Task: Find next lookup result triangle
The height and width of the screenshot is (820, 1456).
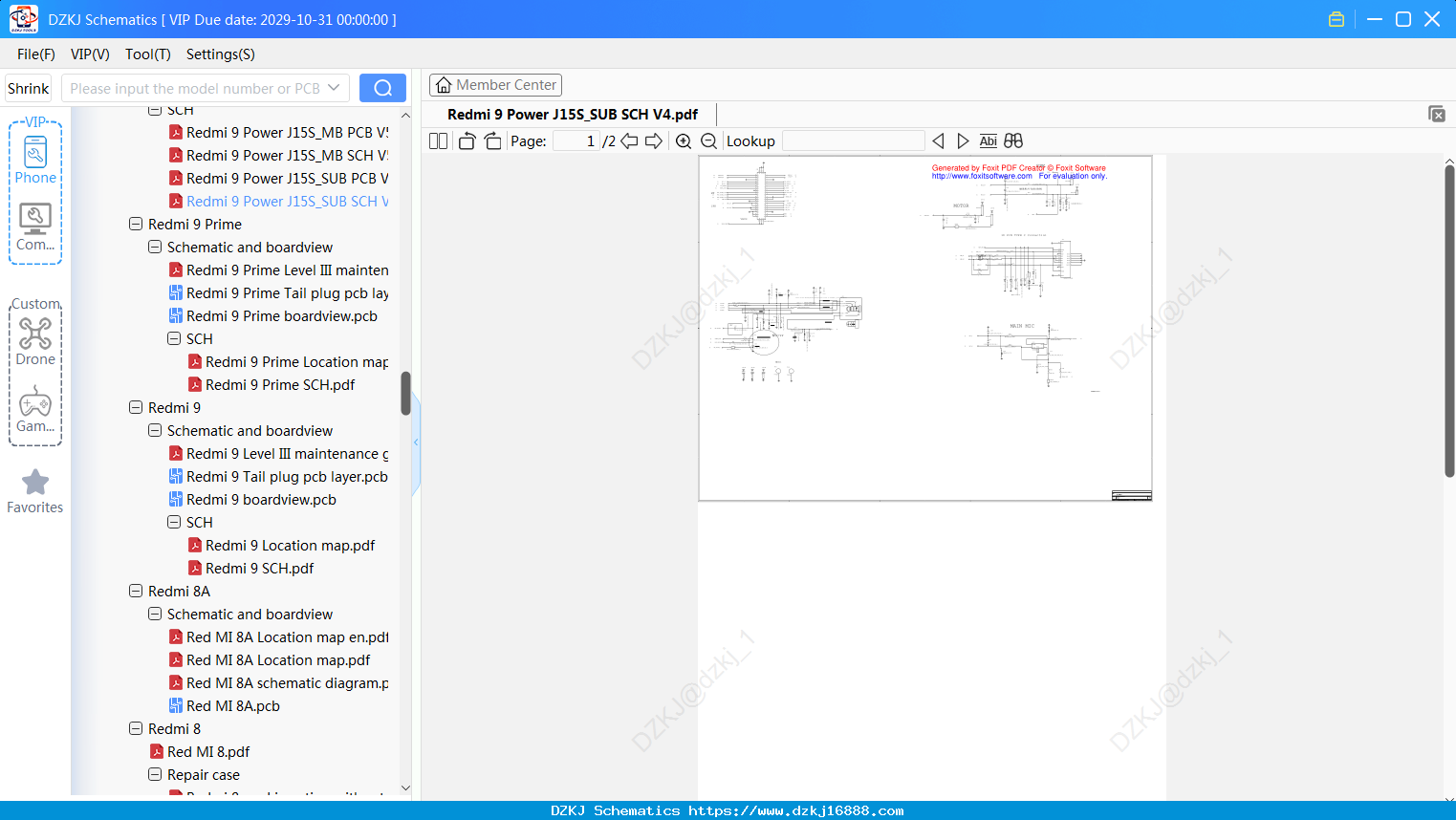Action: (x=963, y=141)
